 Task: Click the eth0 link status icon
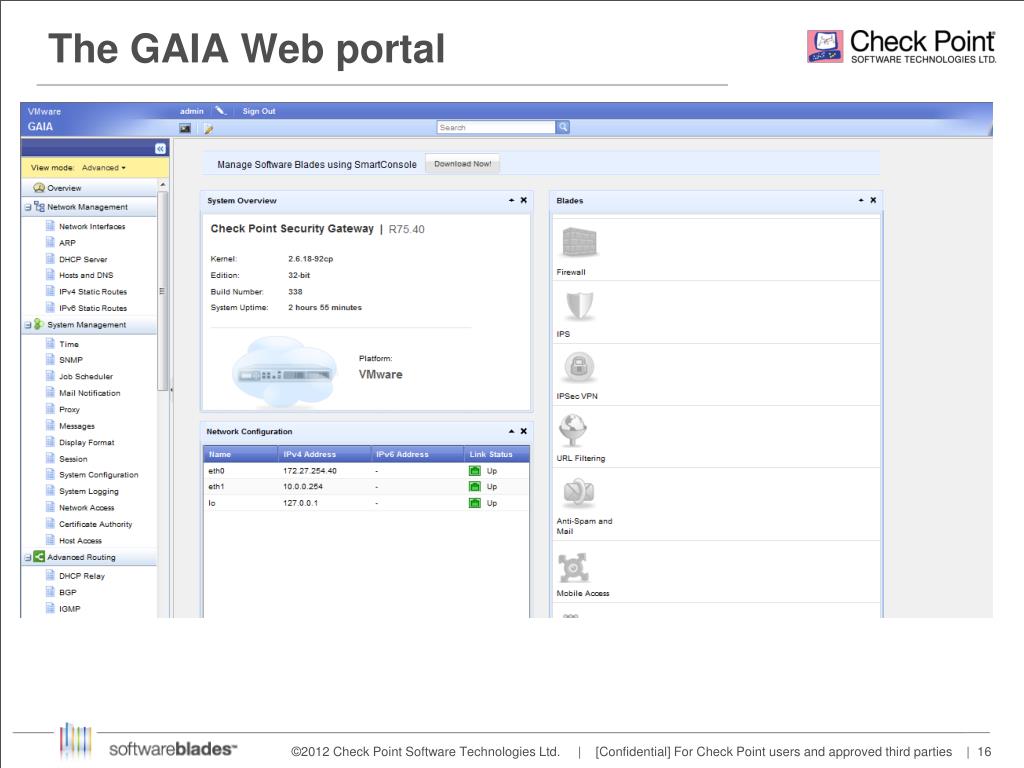475,471
